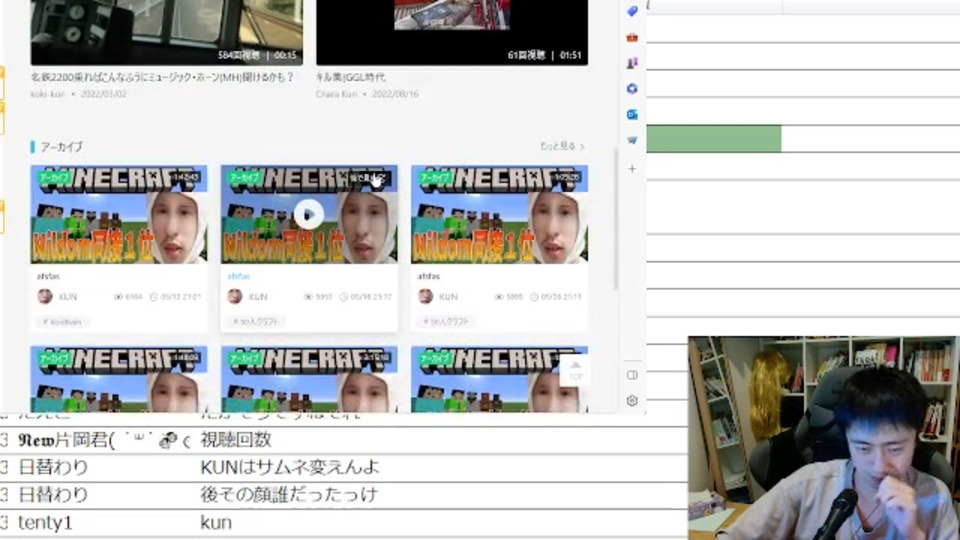The image size is (960, 540).
Task: Select the #Voidtrain tag
Action: tap(62, 321)
